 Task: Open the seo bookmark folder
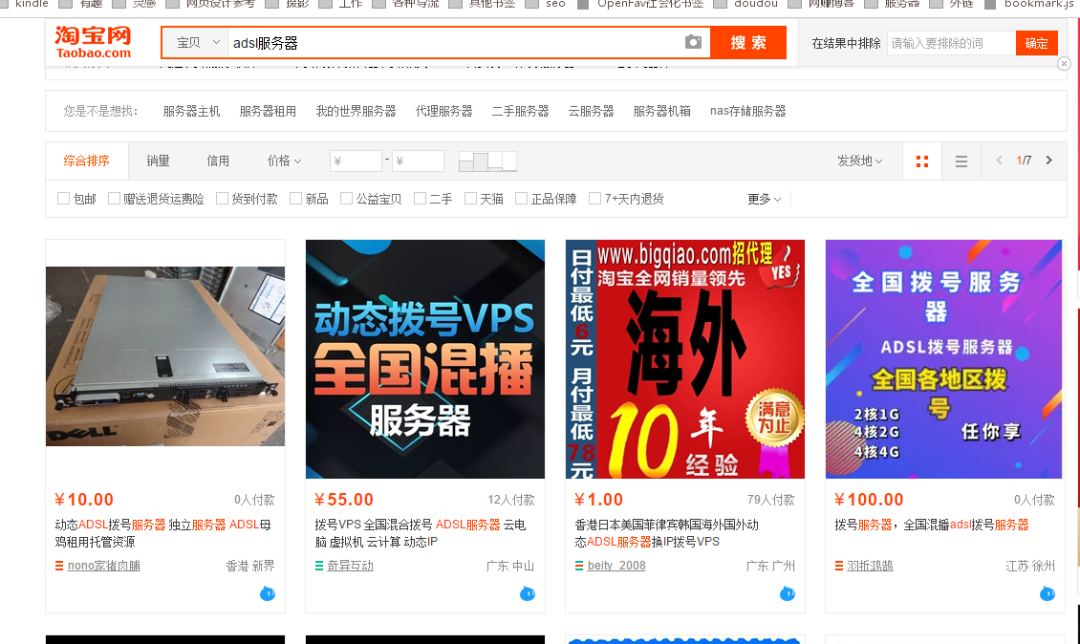tap(546, 4)
